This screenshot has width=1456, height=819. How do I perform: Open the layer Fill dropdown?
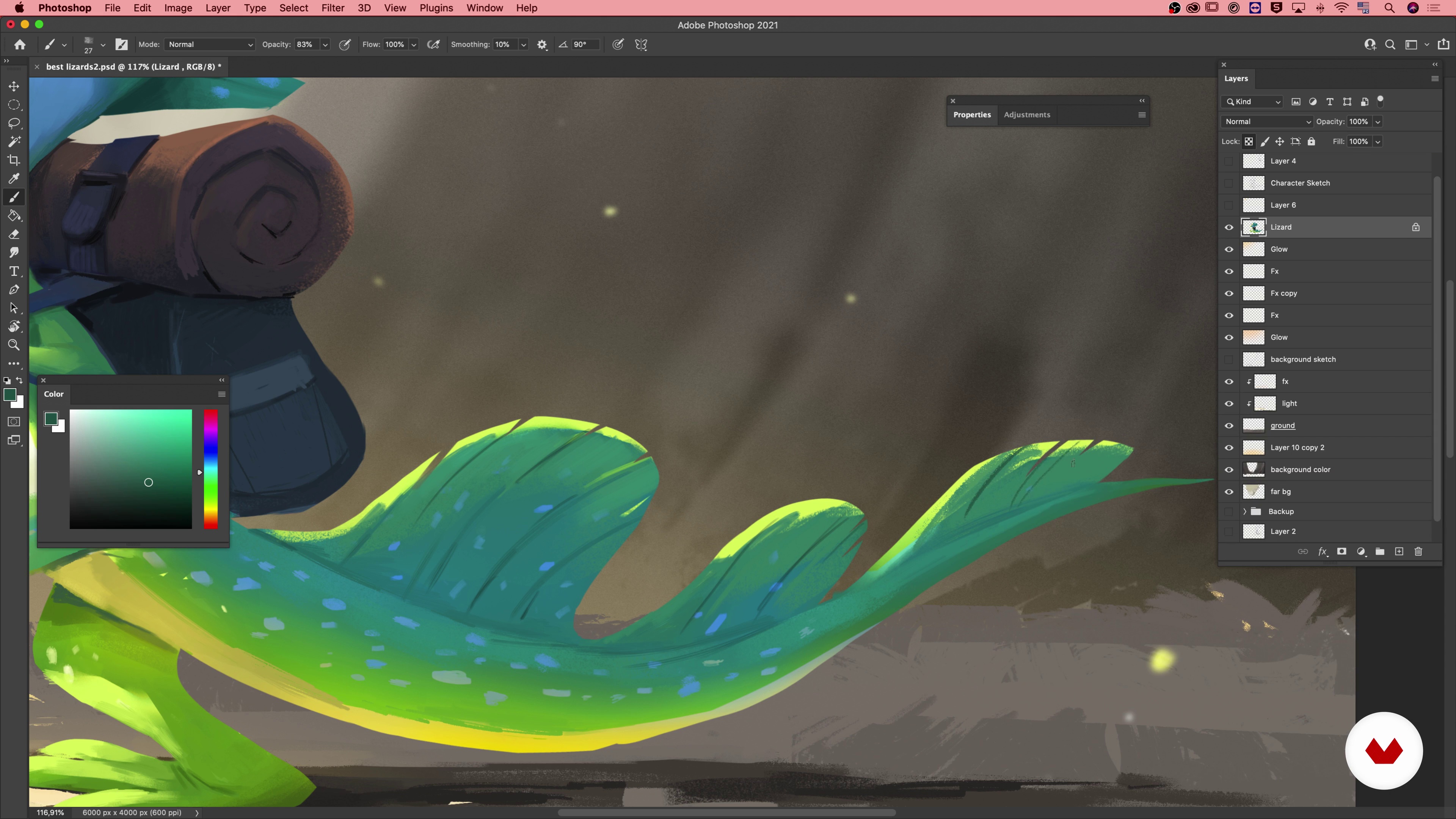[1378, 142]
